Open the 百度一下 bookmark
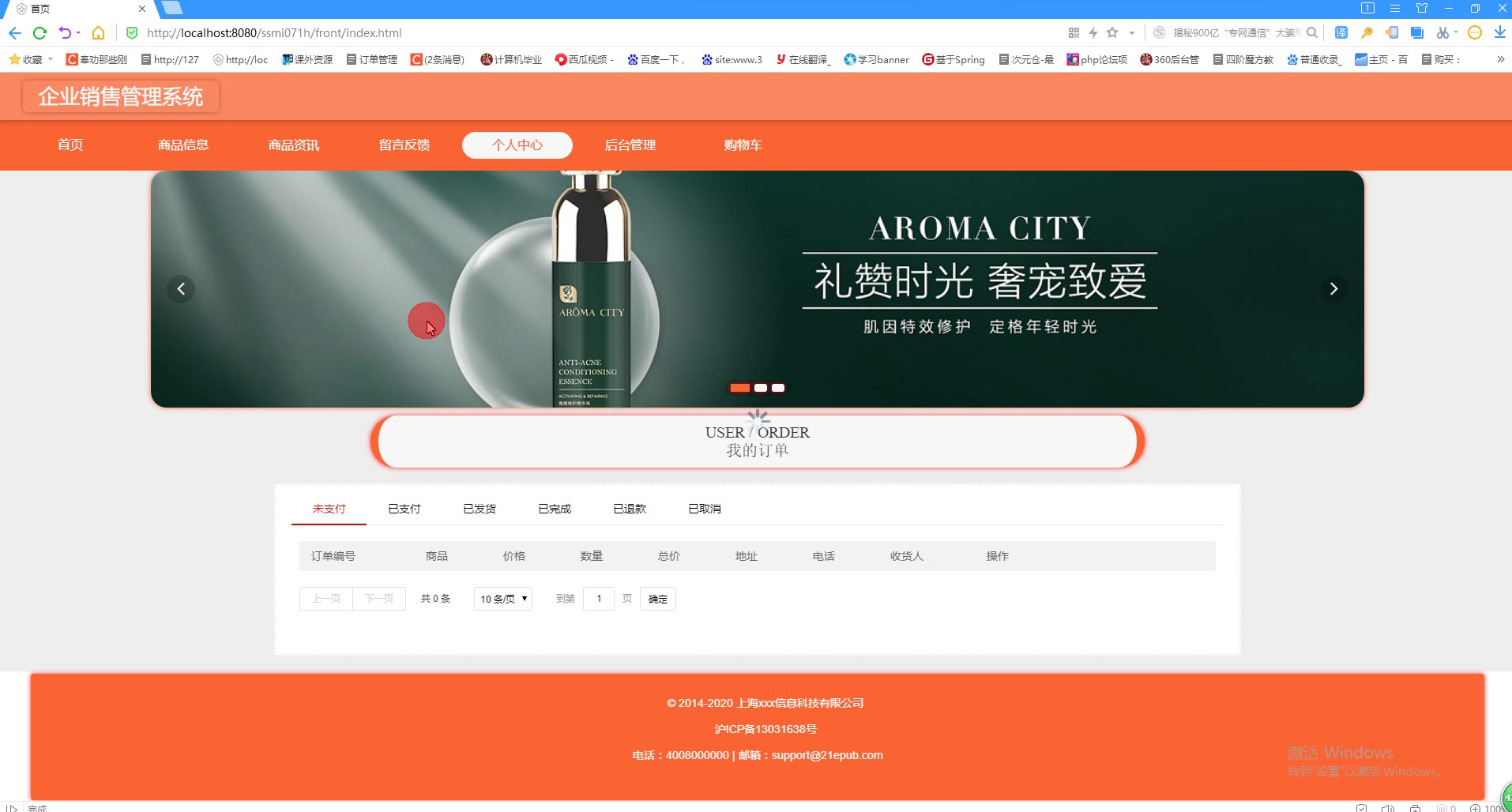 click(656, 59)
